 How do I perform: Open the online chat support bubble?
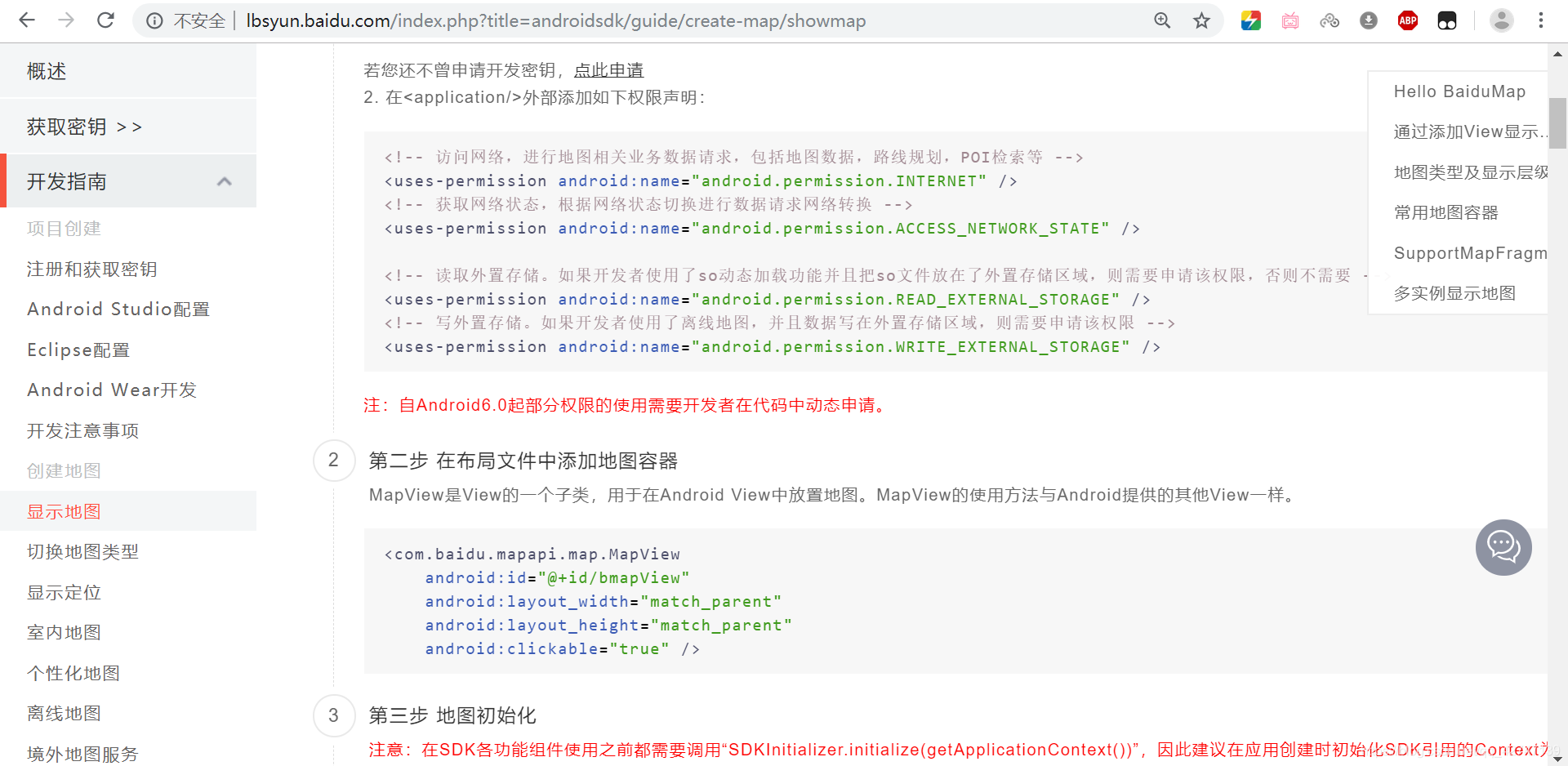click(x=1503, y=547)
